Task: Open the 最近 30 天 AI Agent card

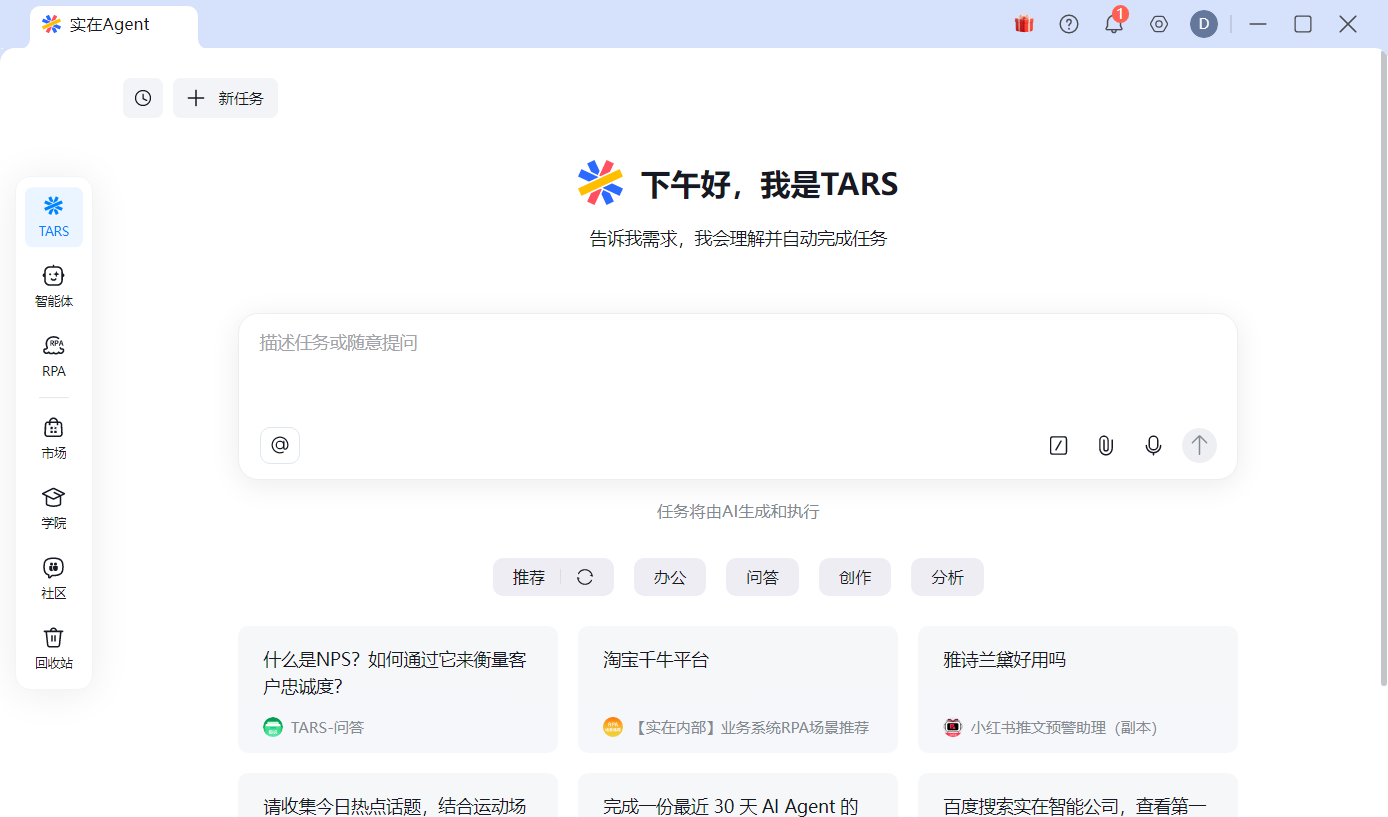Action: 738,796
